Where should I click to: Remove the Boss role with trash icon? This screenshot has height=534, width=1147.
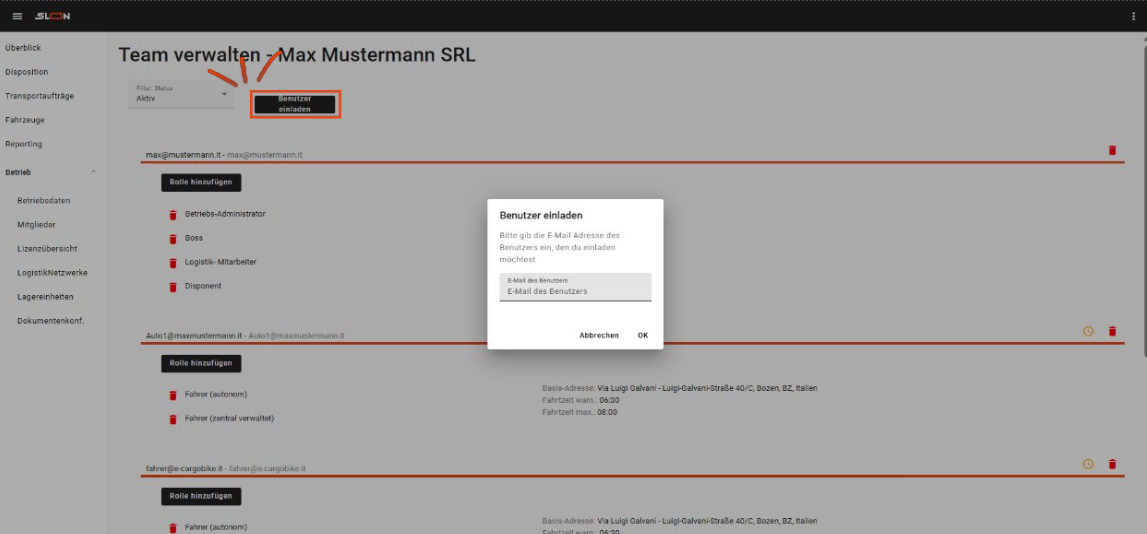[172, 238]
